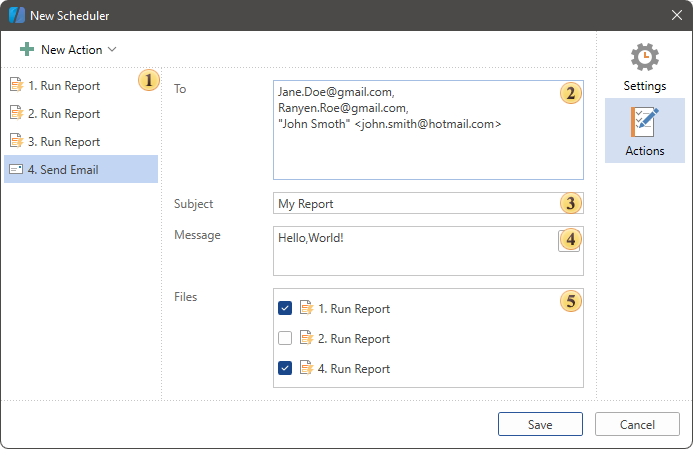Click the Message text box
693x449 pixels.
(x=410, y=255)
